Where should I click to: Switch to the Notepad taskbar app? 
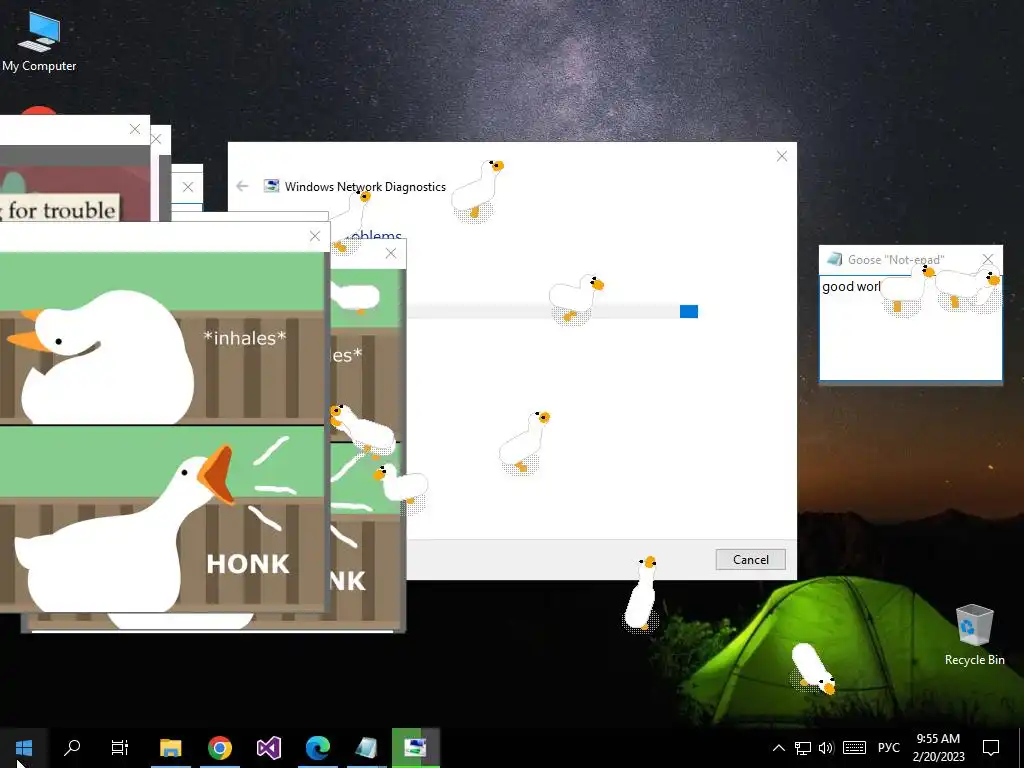(366, 748)
